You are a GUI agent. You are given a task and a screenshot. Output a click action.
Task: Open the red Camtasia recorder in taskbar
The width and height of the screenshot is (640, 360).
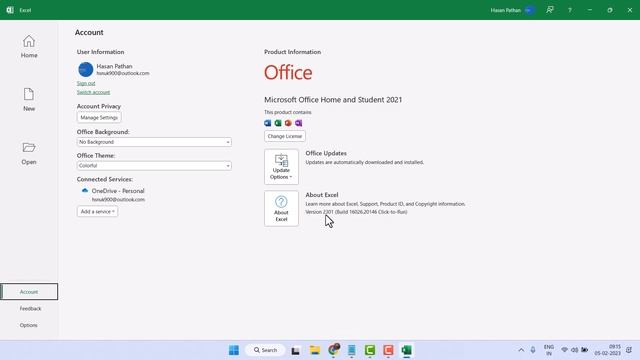click(388, 350)
